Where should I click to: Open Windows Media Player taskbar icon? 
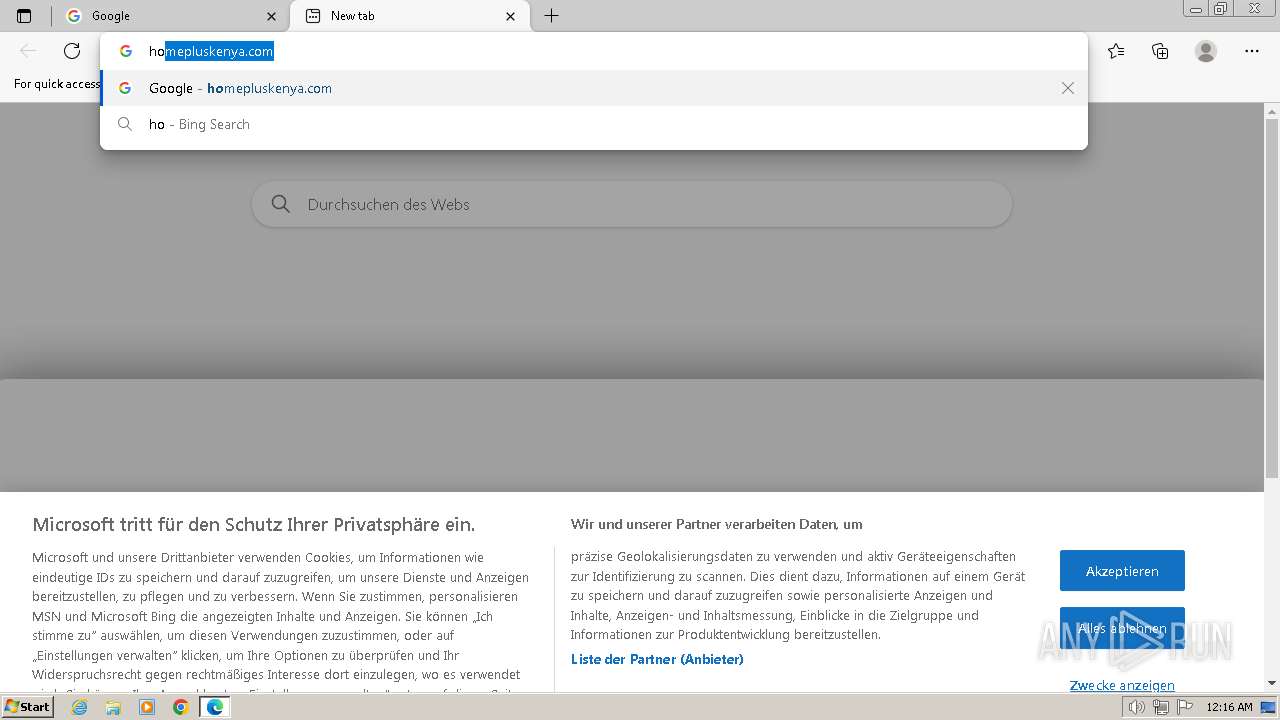click(x=147, y=707)
